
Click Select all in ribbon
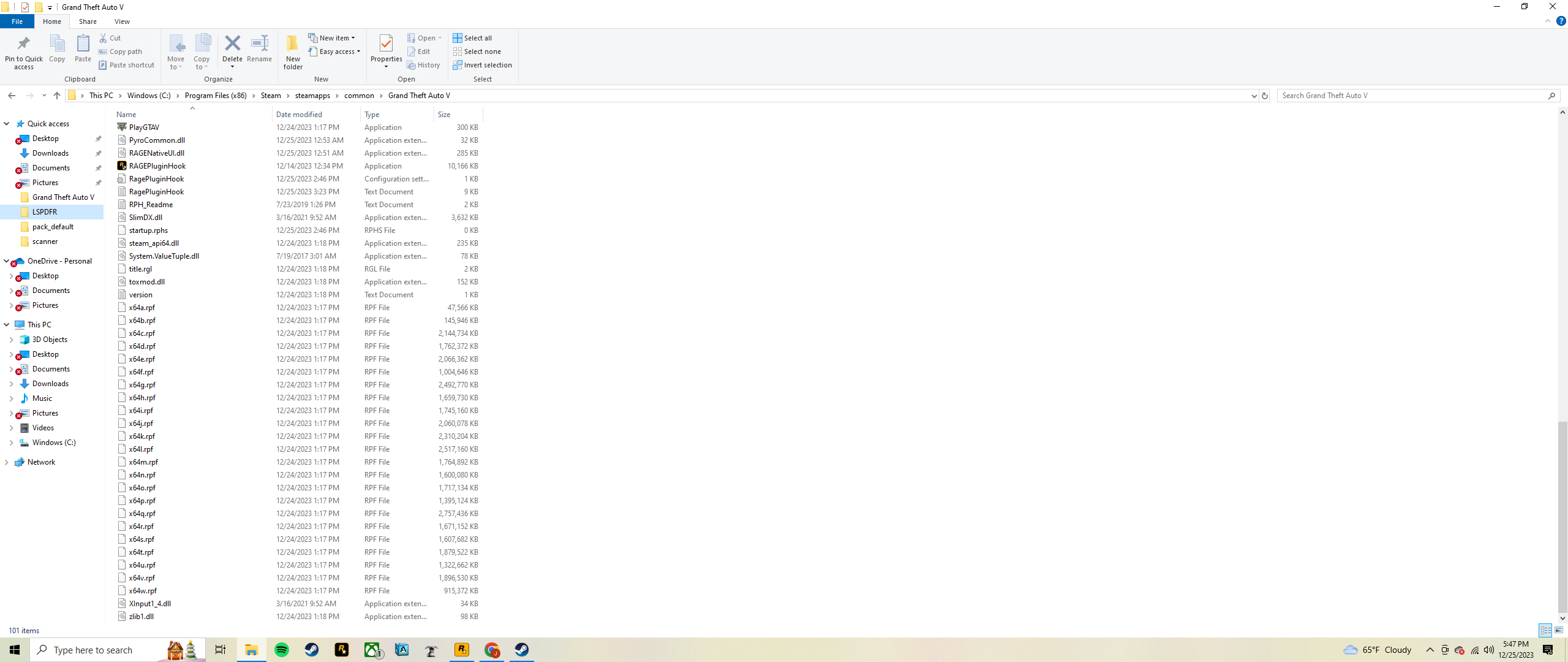click(472, 38)
